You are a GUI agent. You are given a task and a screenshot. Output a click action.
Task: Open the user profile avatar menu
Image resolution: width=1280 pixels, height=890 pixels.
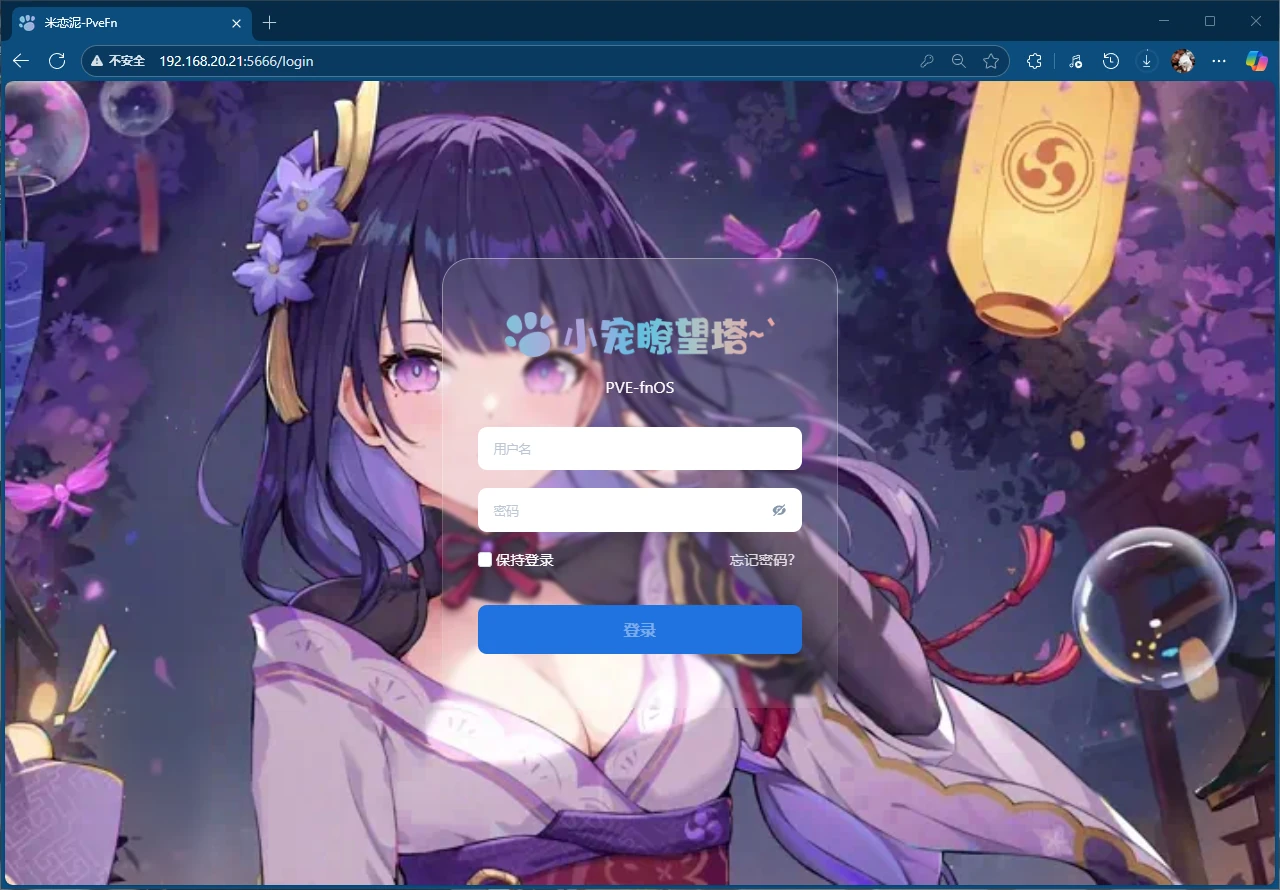(x=1183, y=61)
